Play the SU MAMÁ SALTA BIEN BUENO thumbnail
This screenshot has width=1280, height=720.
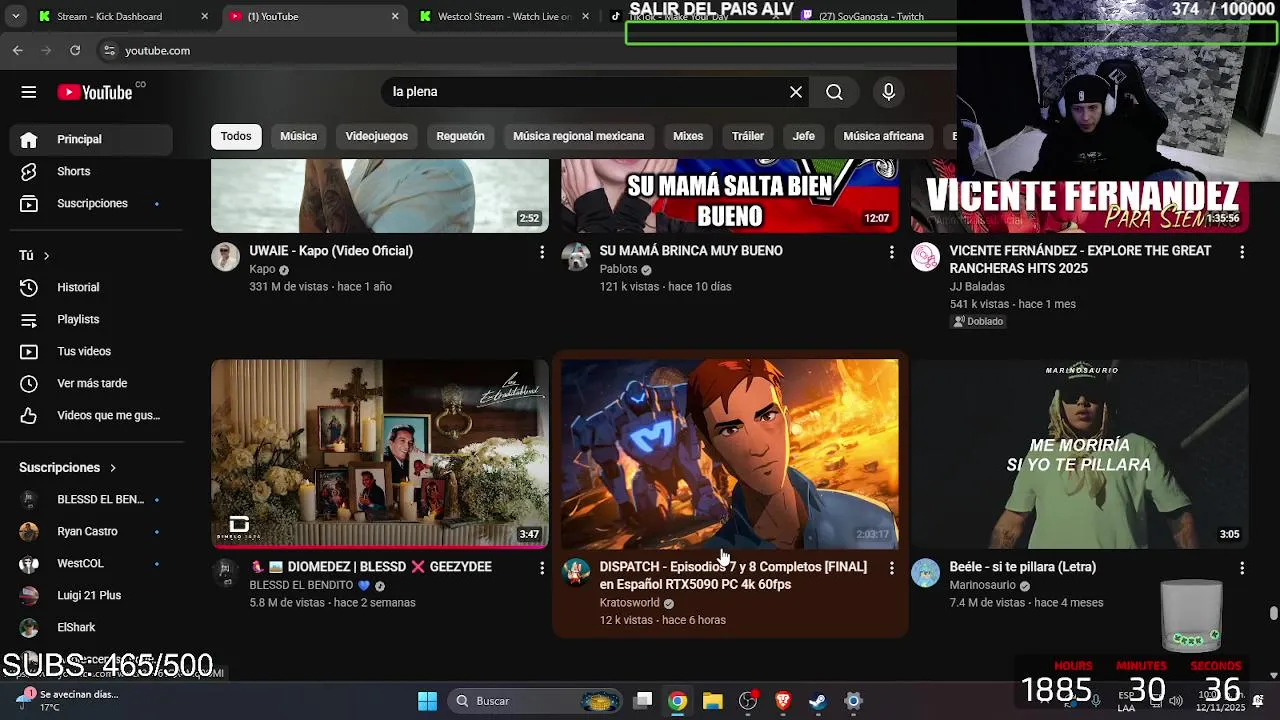pos(730,196)
